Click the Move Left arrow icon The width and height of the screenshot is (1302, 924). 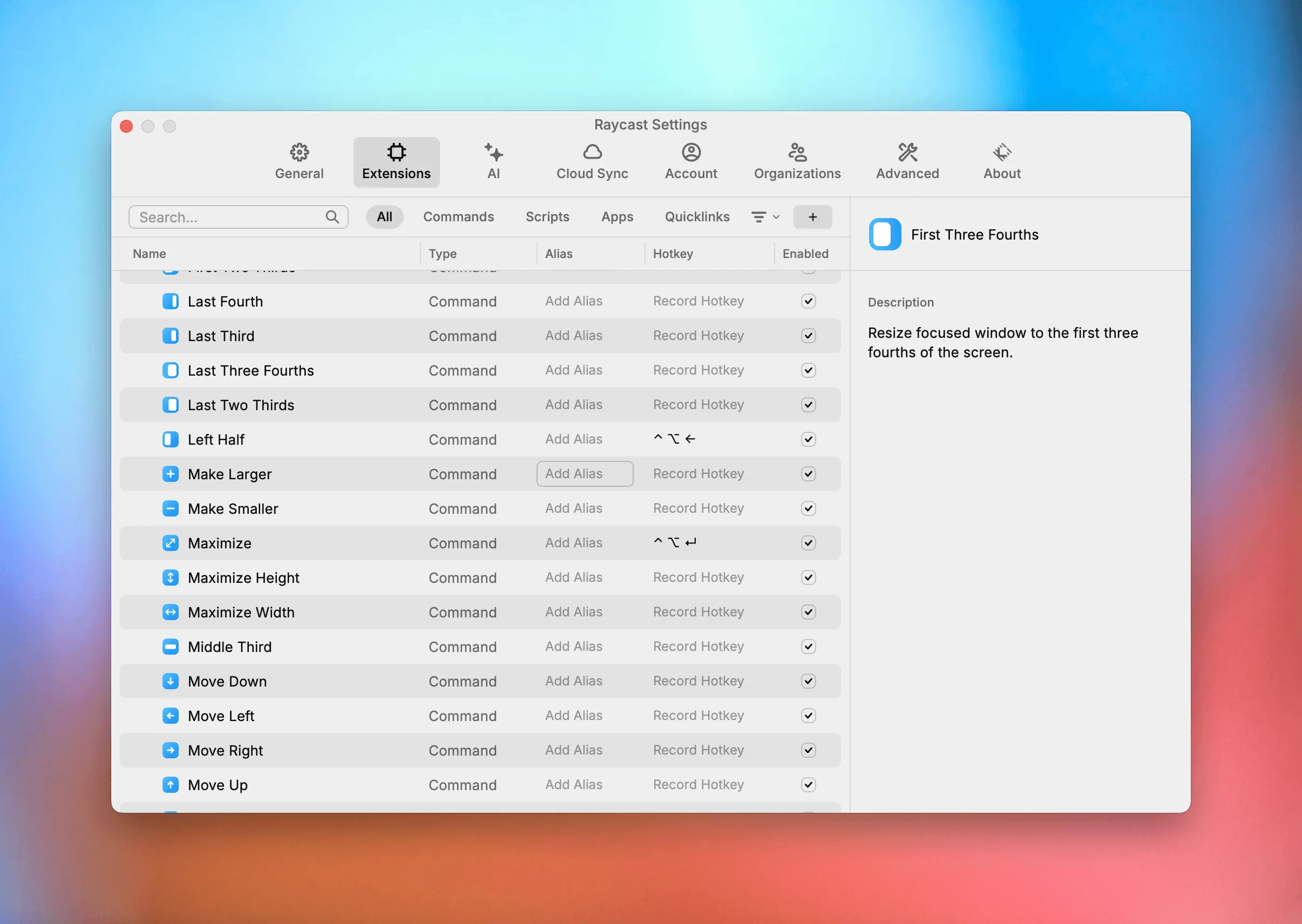(170, 716)
